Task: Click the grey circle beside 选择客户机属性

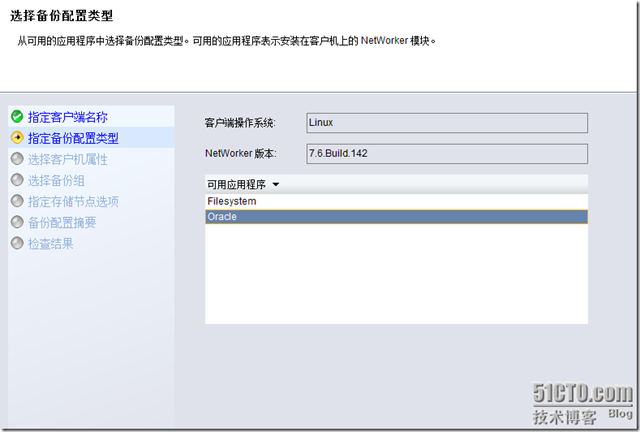Action: tap(17, 159)
